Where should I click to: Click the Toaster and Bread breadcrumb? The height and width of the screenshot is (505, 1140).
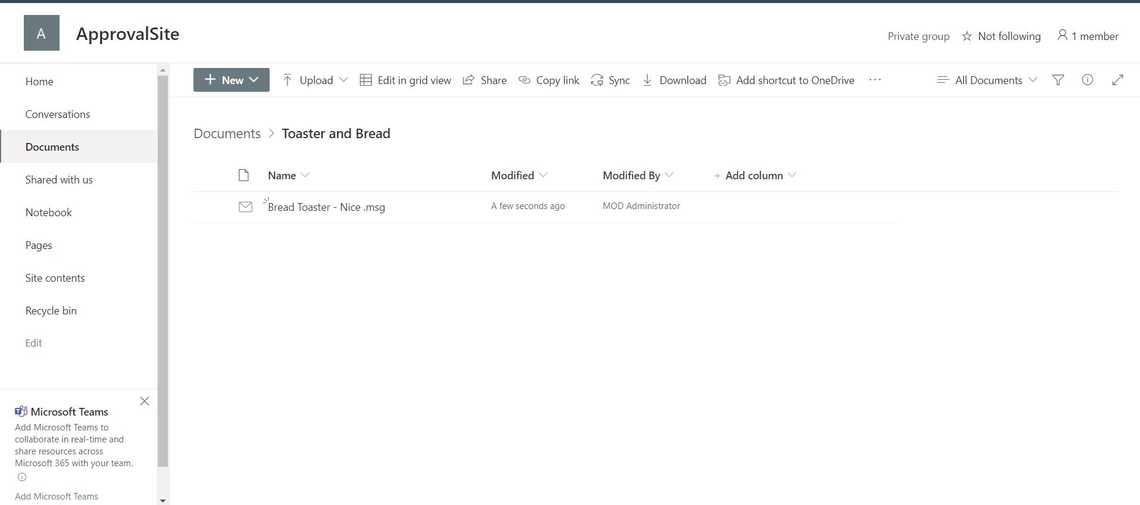[x=336, y=134]
